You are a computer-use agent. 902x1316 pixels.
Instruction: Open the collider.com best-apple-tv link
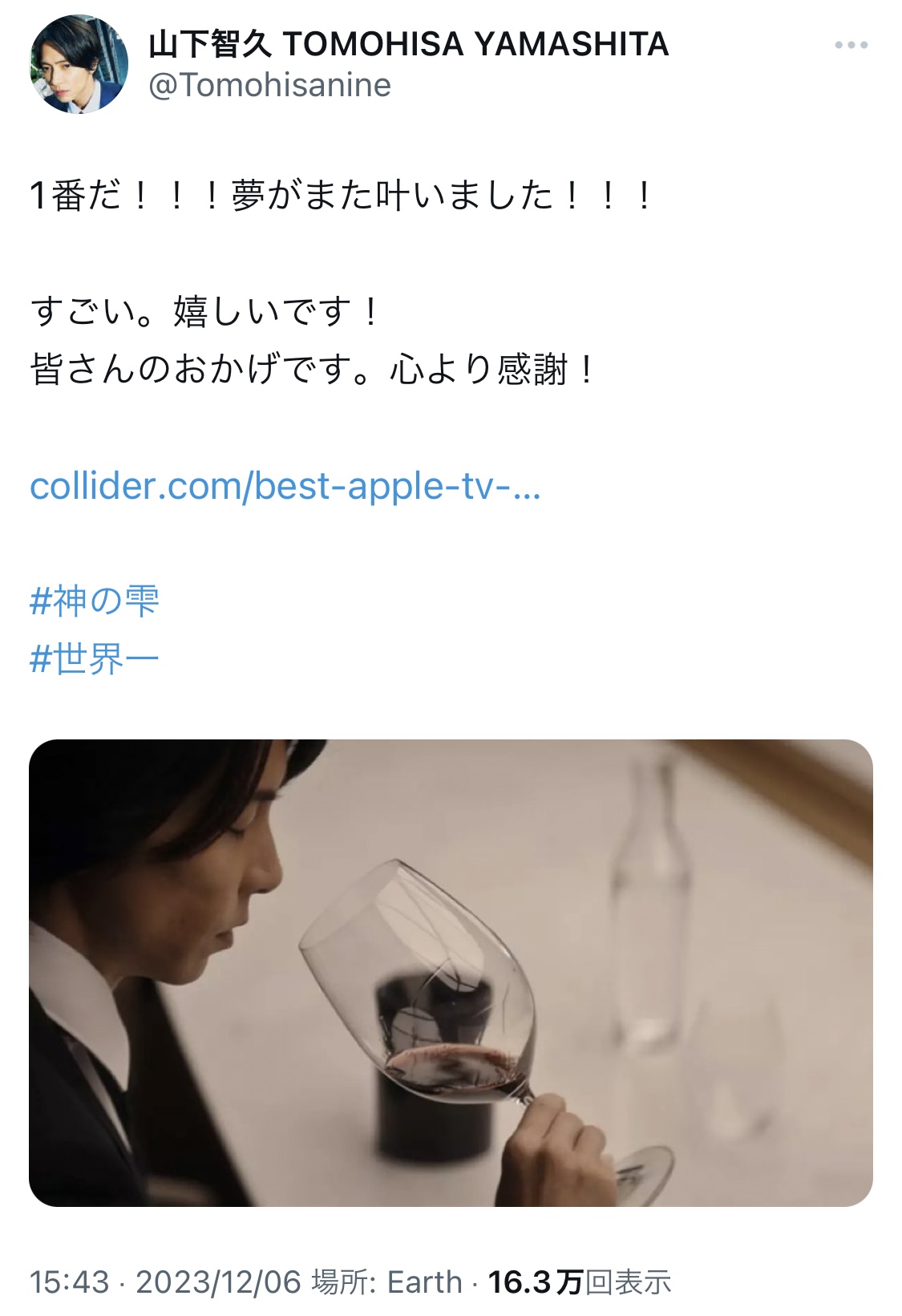pos(285,486)
